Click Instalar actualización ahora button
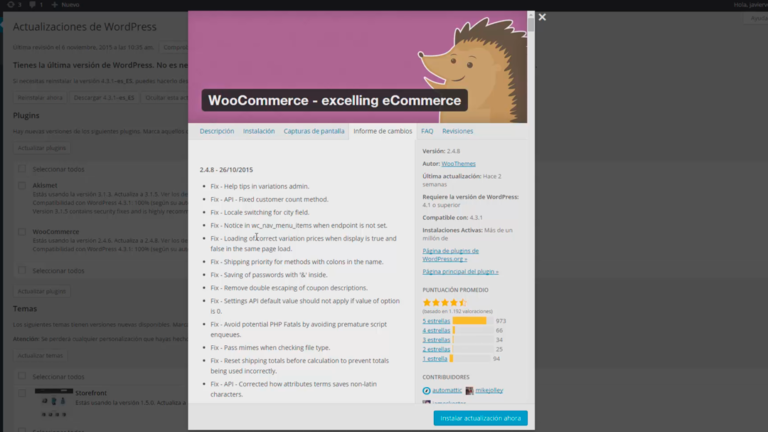Image resolution: width=768 pixels, height=432 pixels. pos(480,418)
